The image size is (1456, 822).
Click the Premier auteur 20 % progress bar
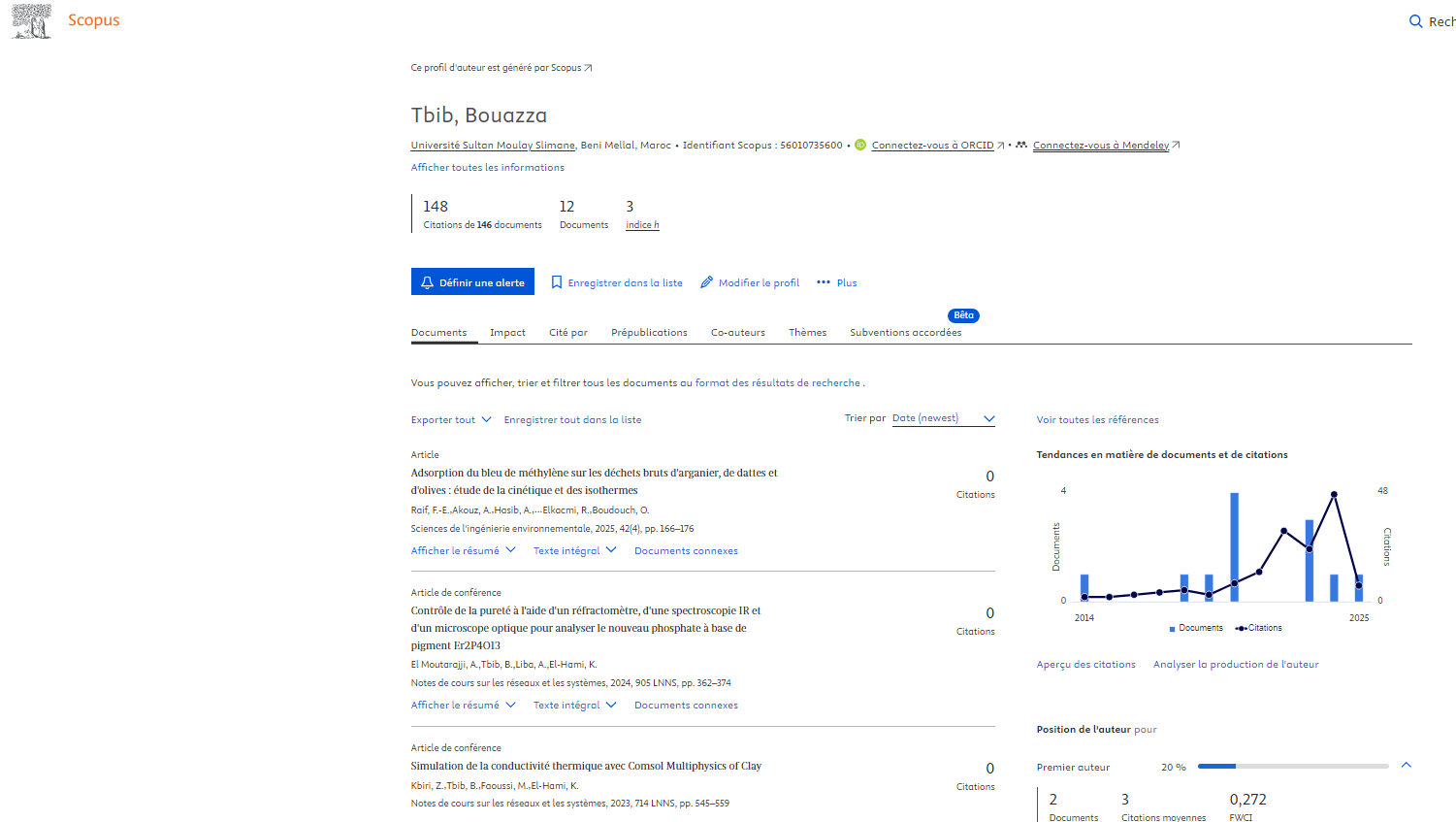click(x=1292, y=767)
